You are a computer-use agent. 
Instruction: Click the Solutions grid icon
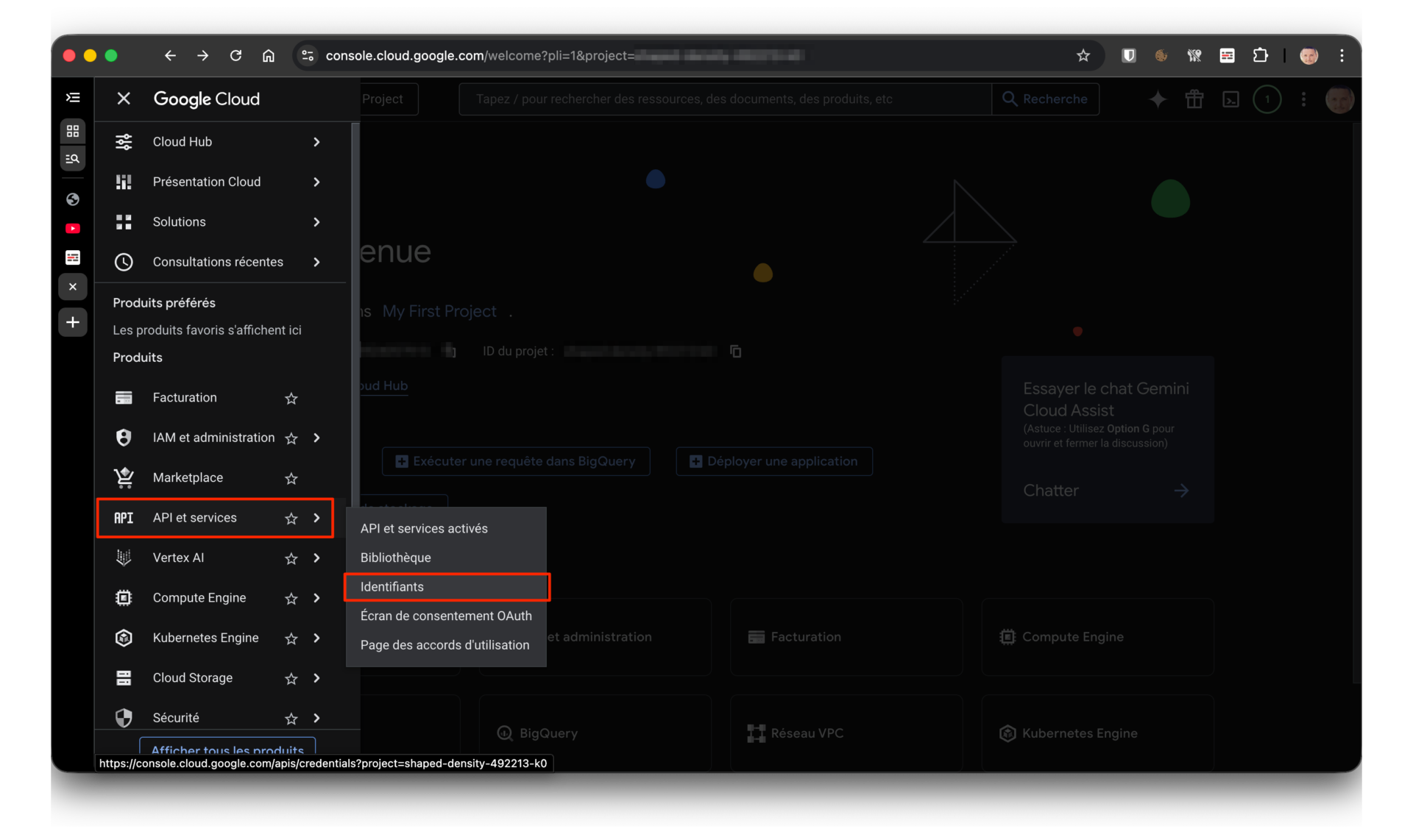point(124,222)
